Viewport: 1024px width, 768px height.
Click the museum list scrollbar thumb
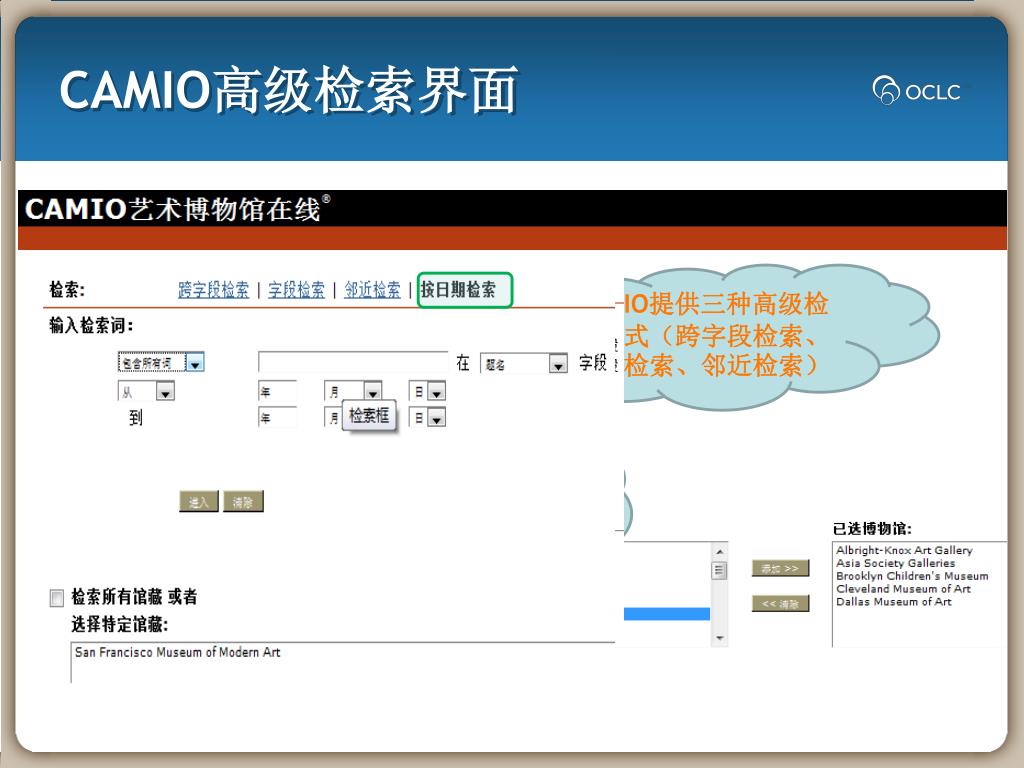click(719, 570)
